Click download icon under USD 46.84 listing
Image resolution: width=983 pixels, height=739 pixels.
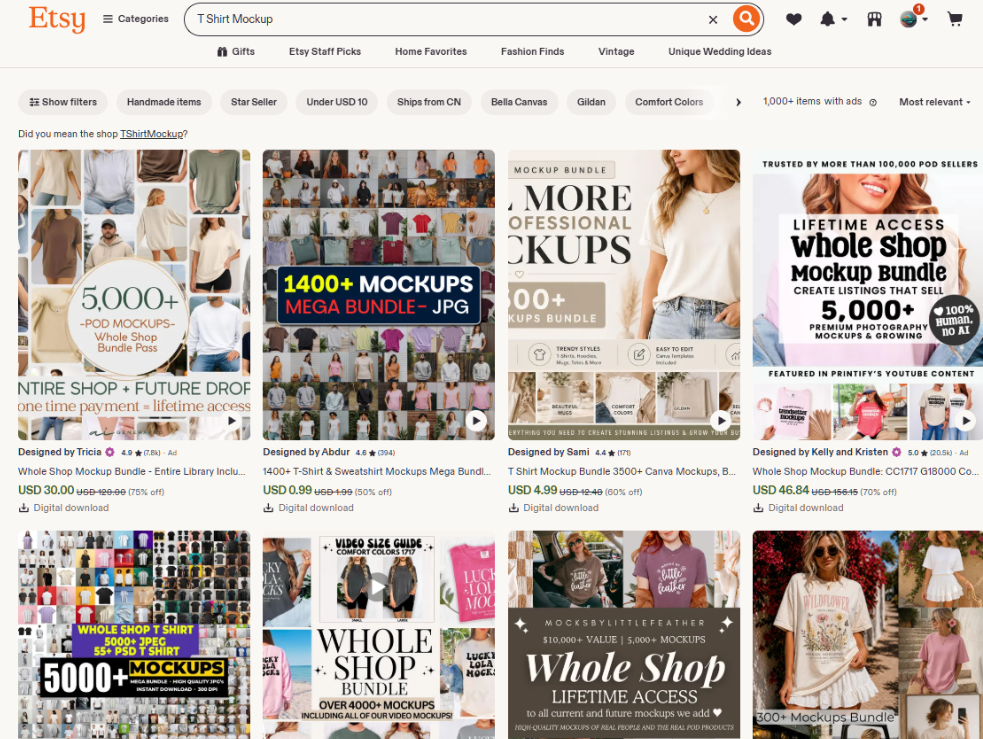point(758,508)
